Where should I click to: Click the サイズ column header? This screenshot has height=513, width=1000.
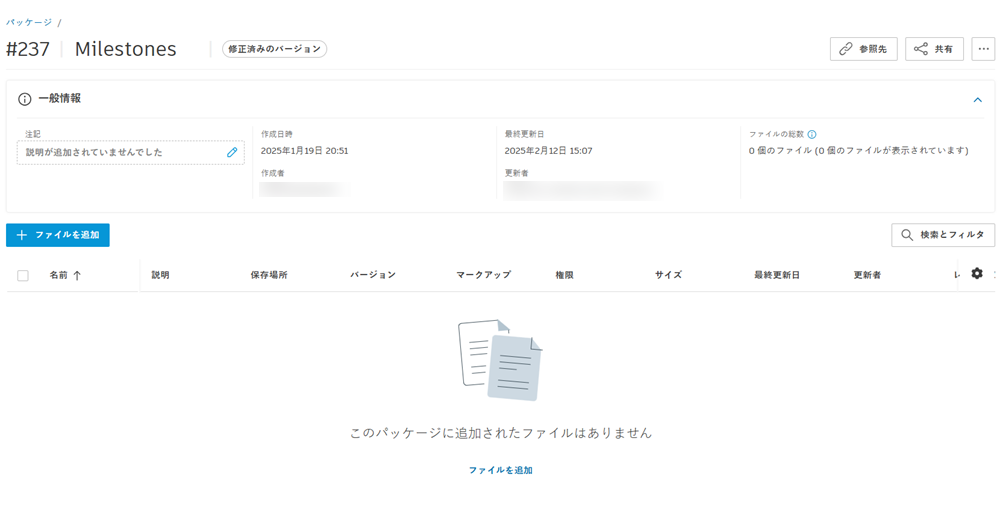click(668, 275)
